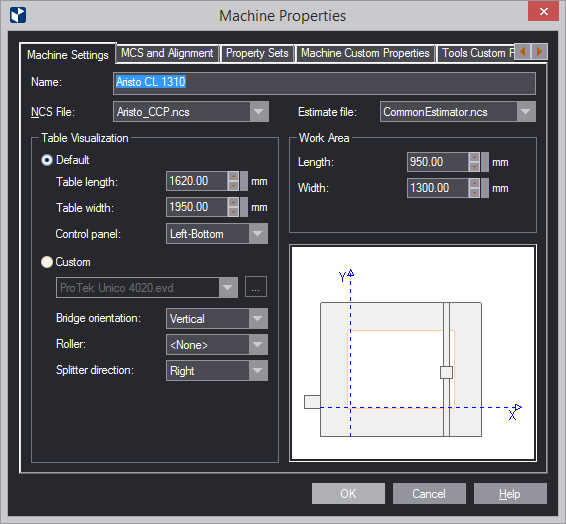Open the Property Sets tab
Screen dimensions: 566x524
[257, 53]
